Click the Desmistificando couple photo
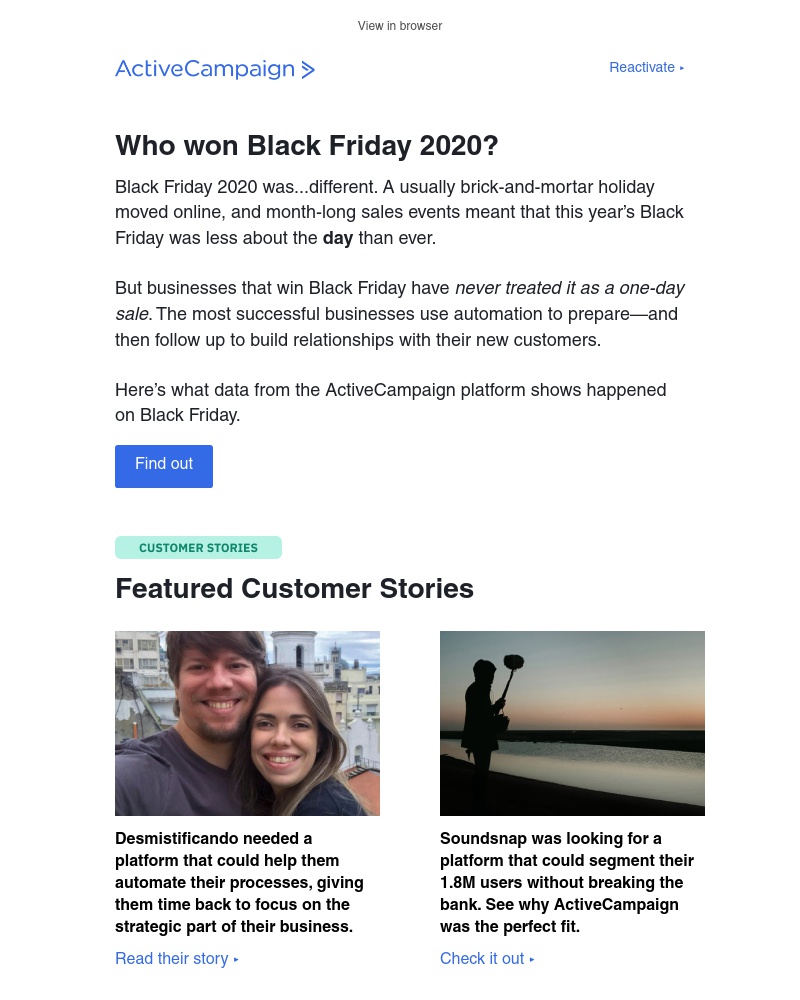This screenshot has height=1000, width=800. pos(247,723)
